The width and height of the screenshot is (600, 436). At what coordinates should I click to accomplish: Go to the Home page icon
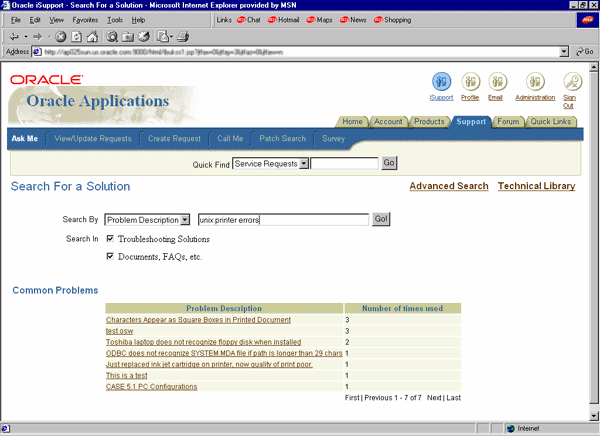[x=92, y=37]
